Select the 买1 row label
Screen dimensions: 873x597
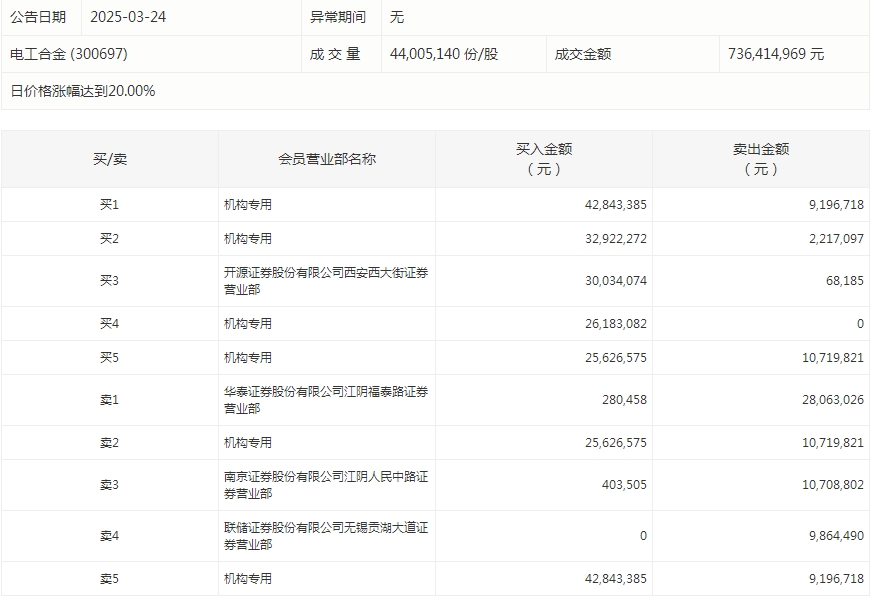108,204
